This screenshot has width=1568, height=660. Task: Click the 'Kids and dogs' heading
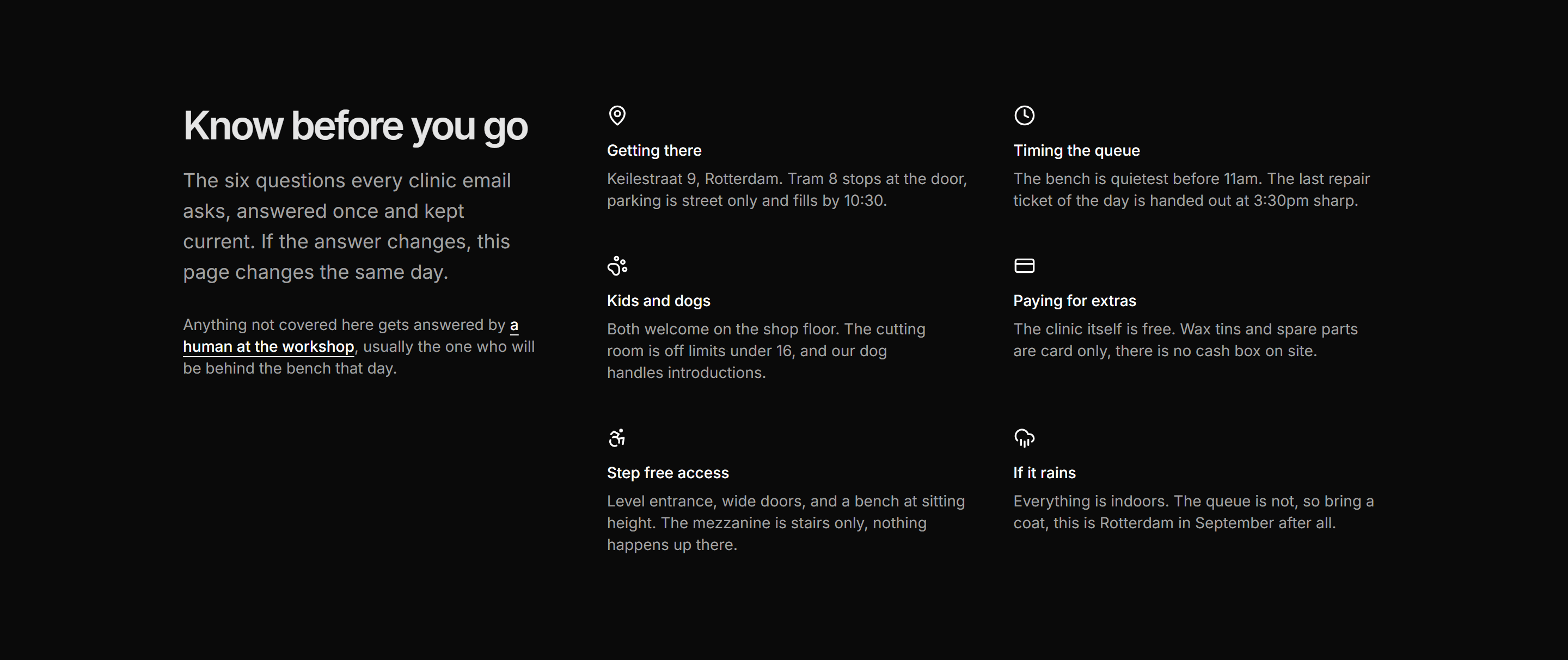click(x=659, y=301)
